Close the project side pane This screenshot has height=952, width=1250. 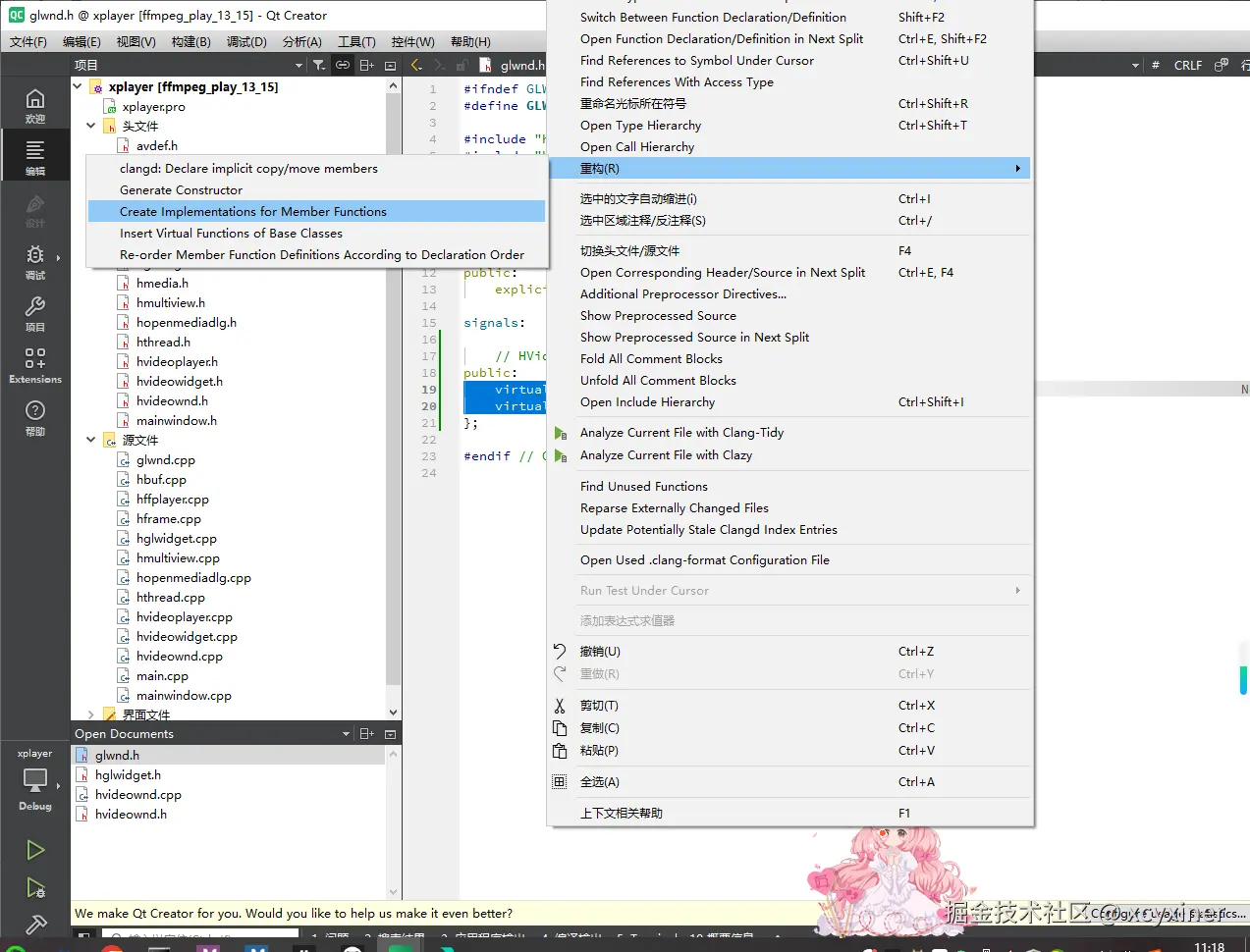[x=390, y=65]
